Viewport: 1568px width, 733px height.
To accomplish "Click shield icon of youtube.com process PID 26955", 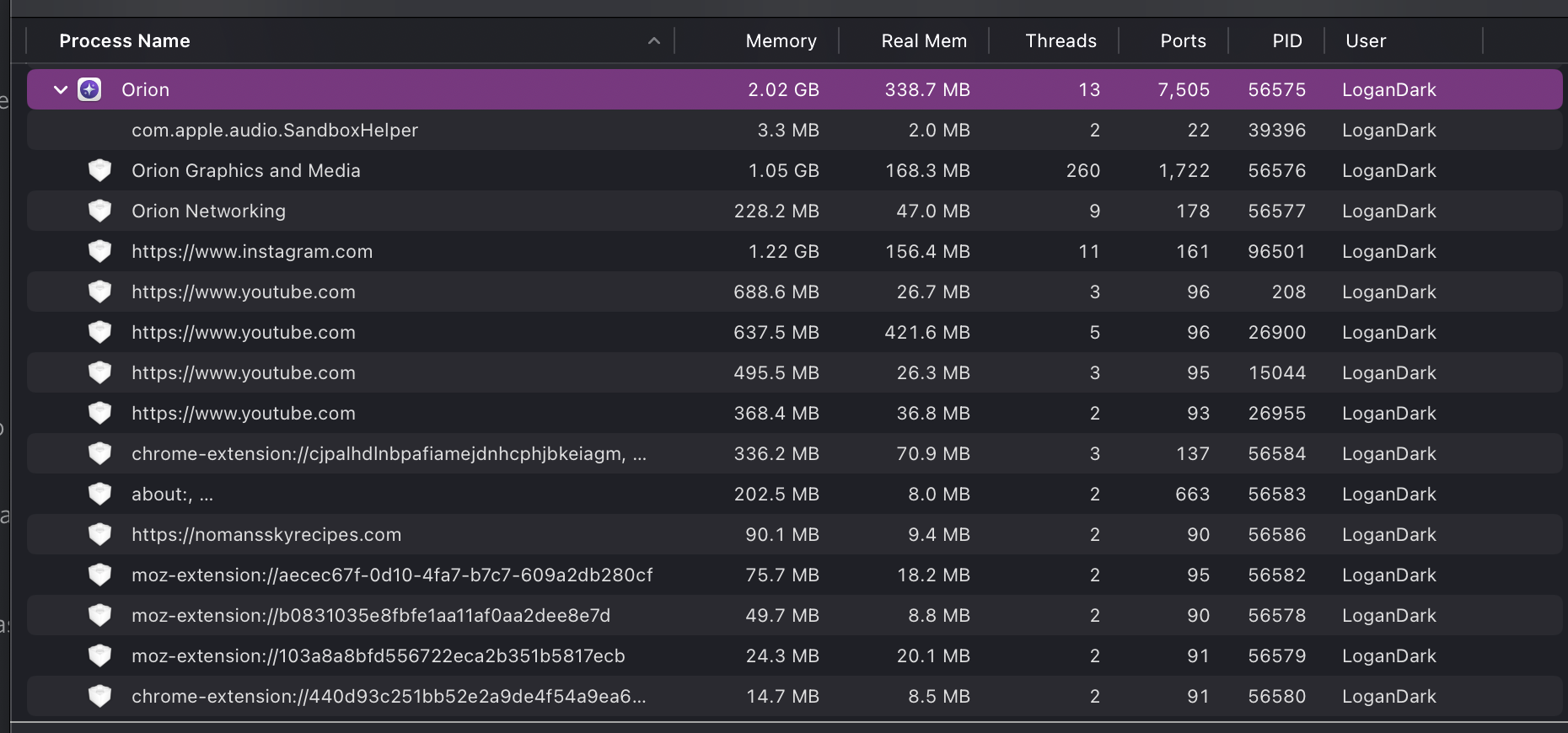I will click(99, 413).
